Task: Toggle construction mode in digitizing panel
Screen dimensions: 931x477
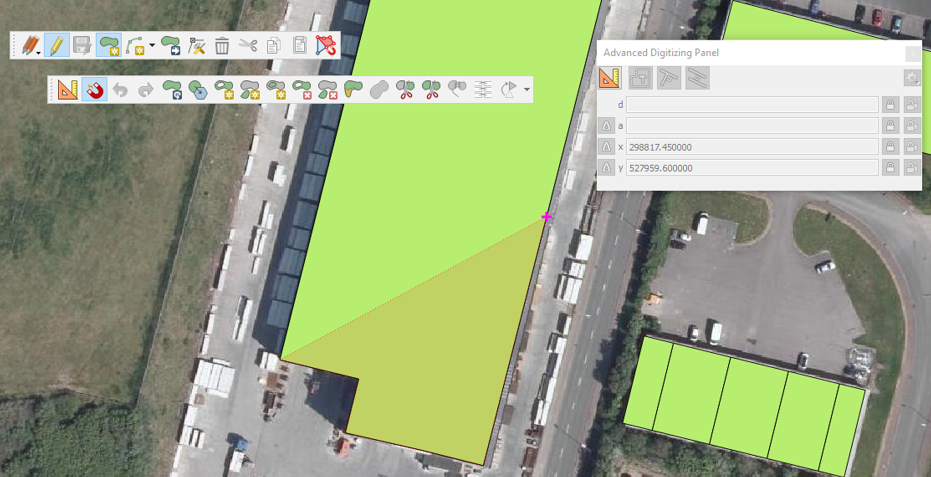Action: pyautogui.click(x=641, y=78)
